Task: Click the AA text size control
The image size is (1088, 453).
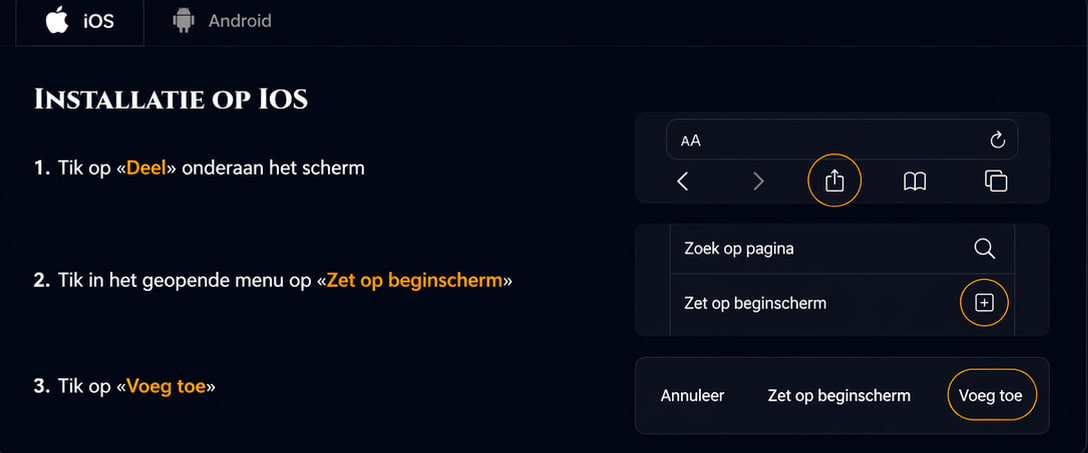Action: point(691,141)
